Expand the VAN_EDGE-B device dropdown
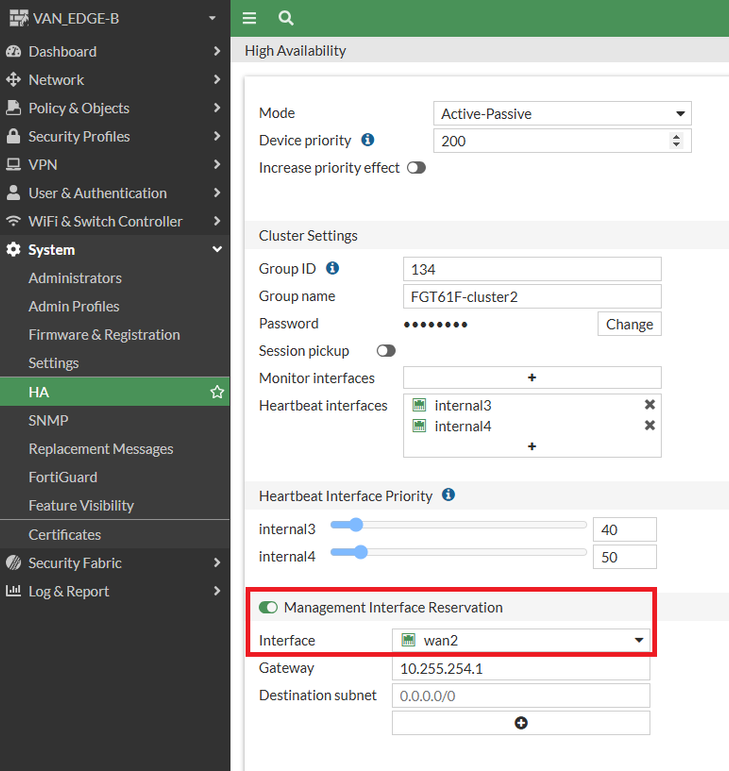This screenshot has width=729, height=771. click(212, 18)
